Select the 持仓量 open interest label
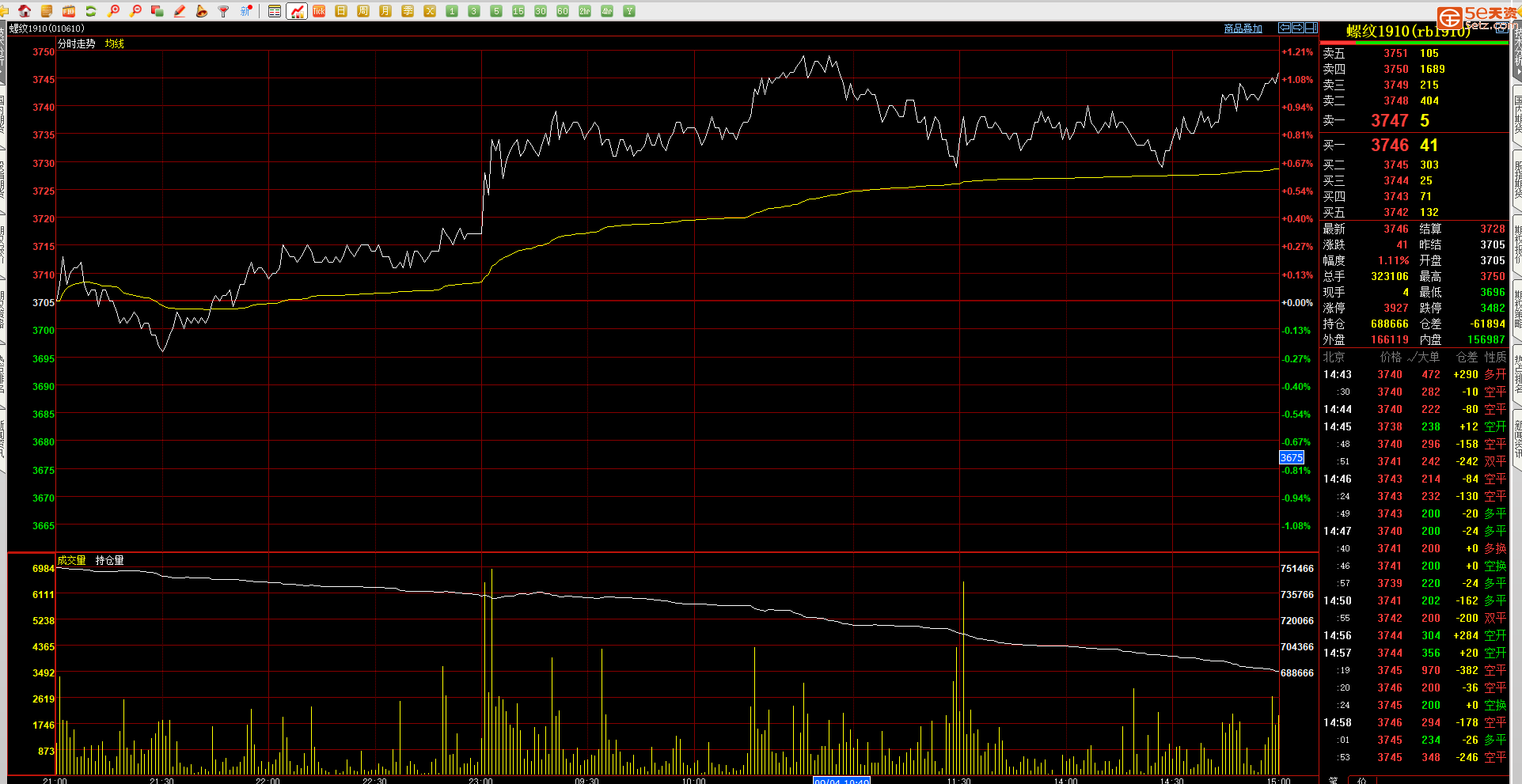This screenshot has width=1522, height=784. 109,560
